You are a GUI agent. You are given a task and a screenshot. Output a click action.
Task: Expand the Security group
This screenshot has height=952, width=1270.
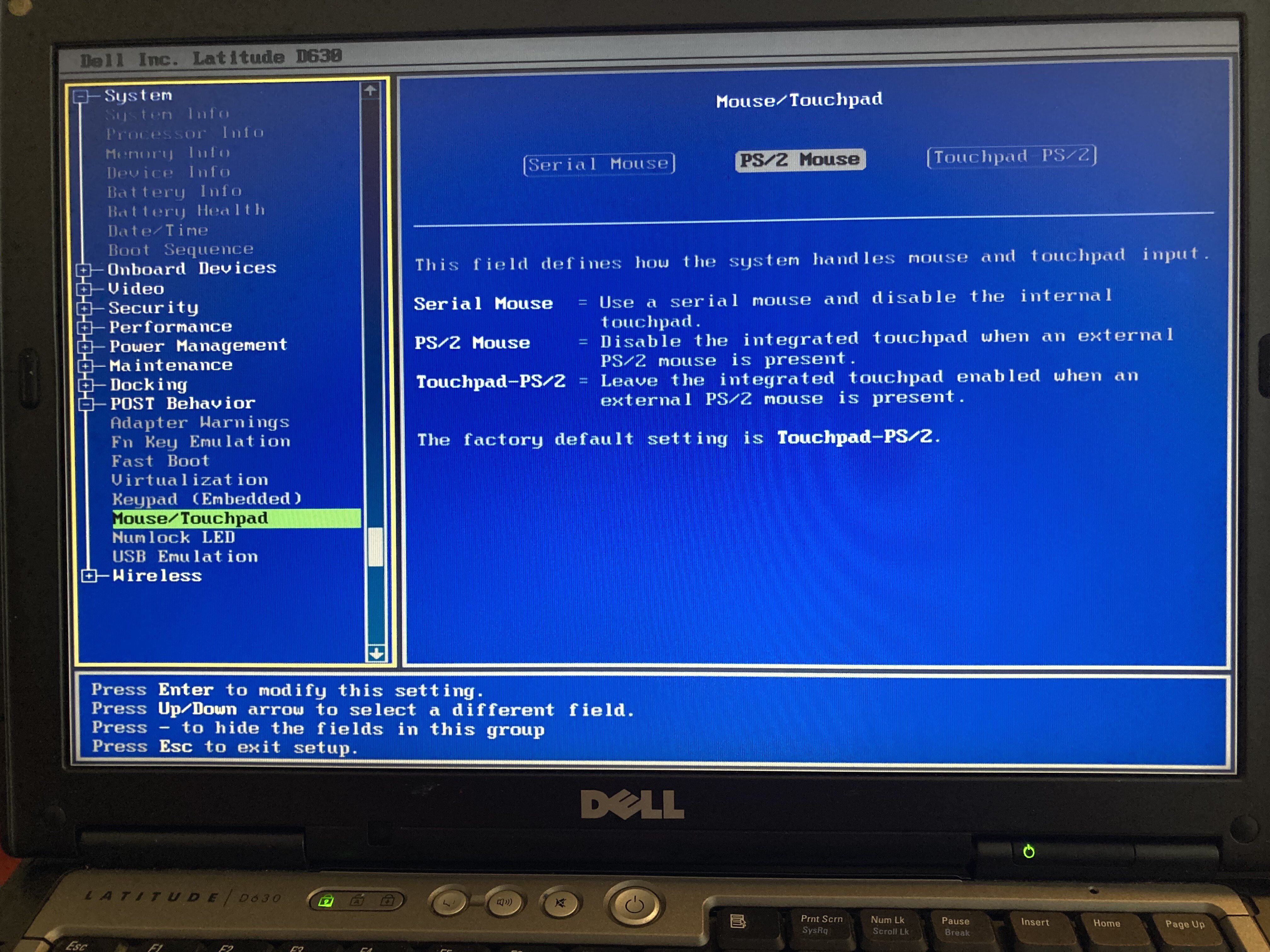click(x=84, y=309)
